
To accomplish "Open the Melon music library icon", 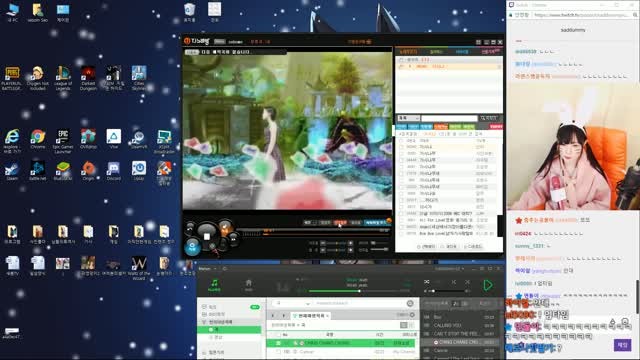I will click(214, 285).
